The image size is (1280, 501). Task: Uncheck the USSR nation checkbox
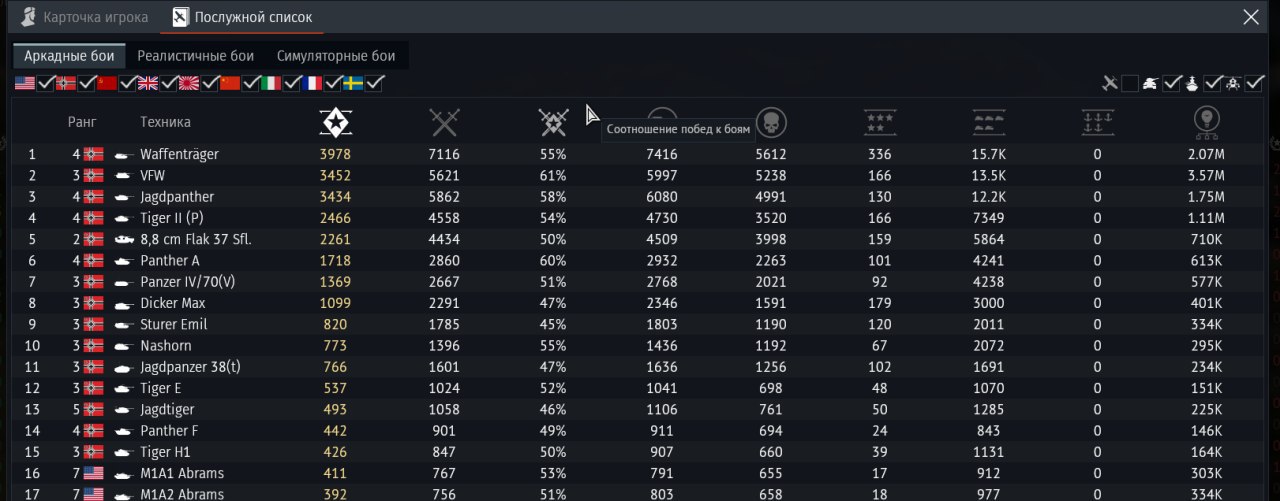tap(128, 83)
